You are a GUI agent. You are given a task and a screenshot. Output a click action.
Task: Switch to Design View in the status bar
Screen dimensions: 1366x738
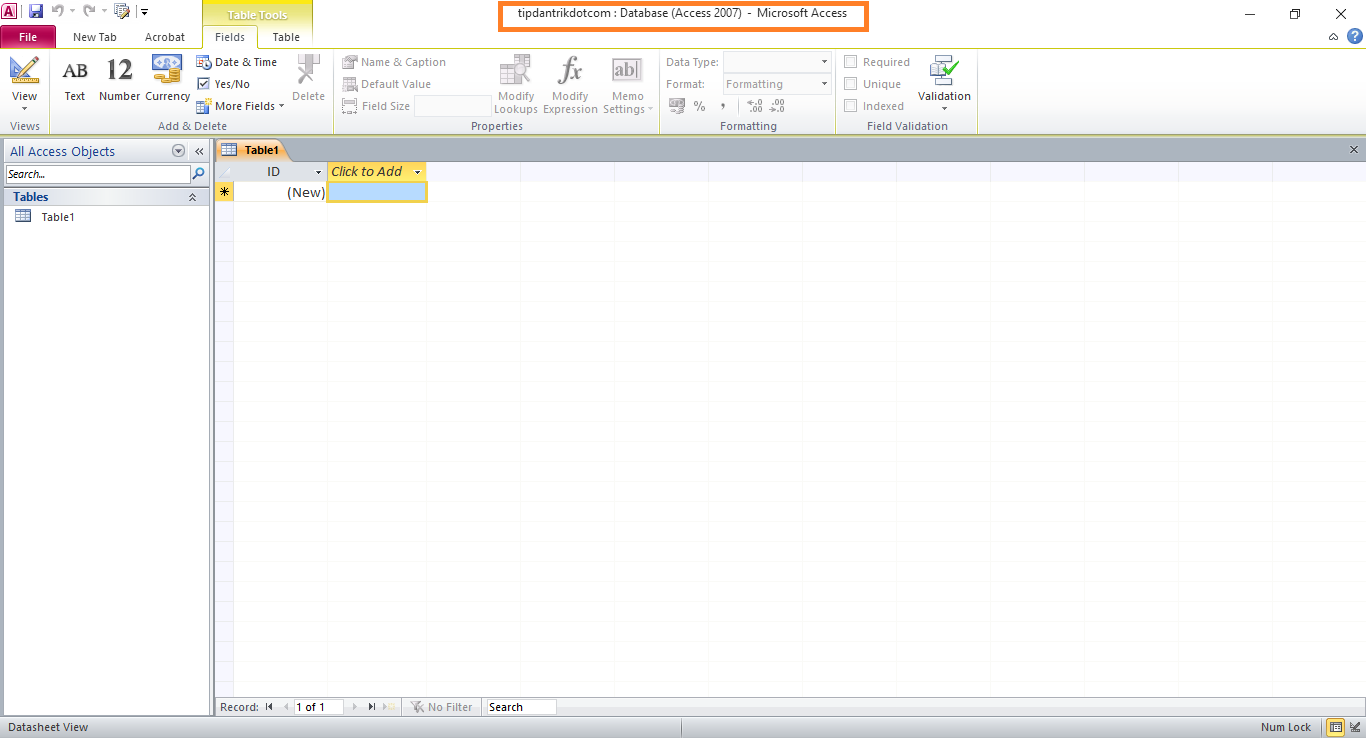[1354, 727]
